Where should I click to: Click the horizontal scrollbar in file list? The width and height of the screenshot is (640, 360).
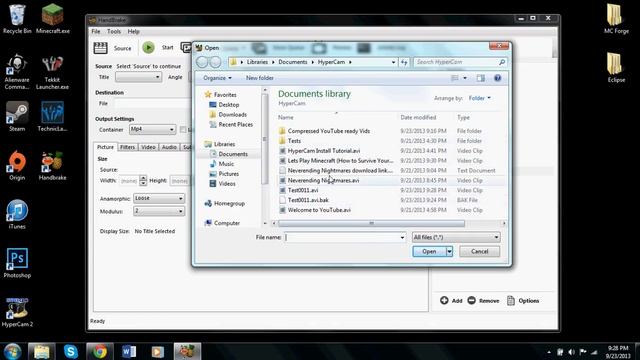(371, 223)
